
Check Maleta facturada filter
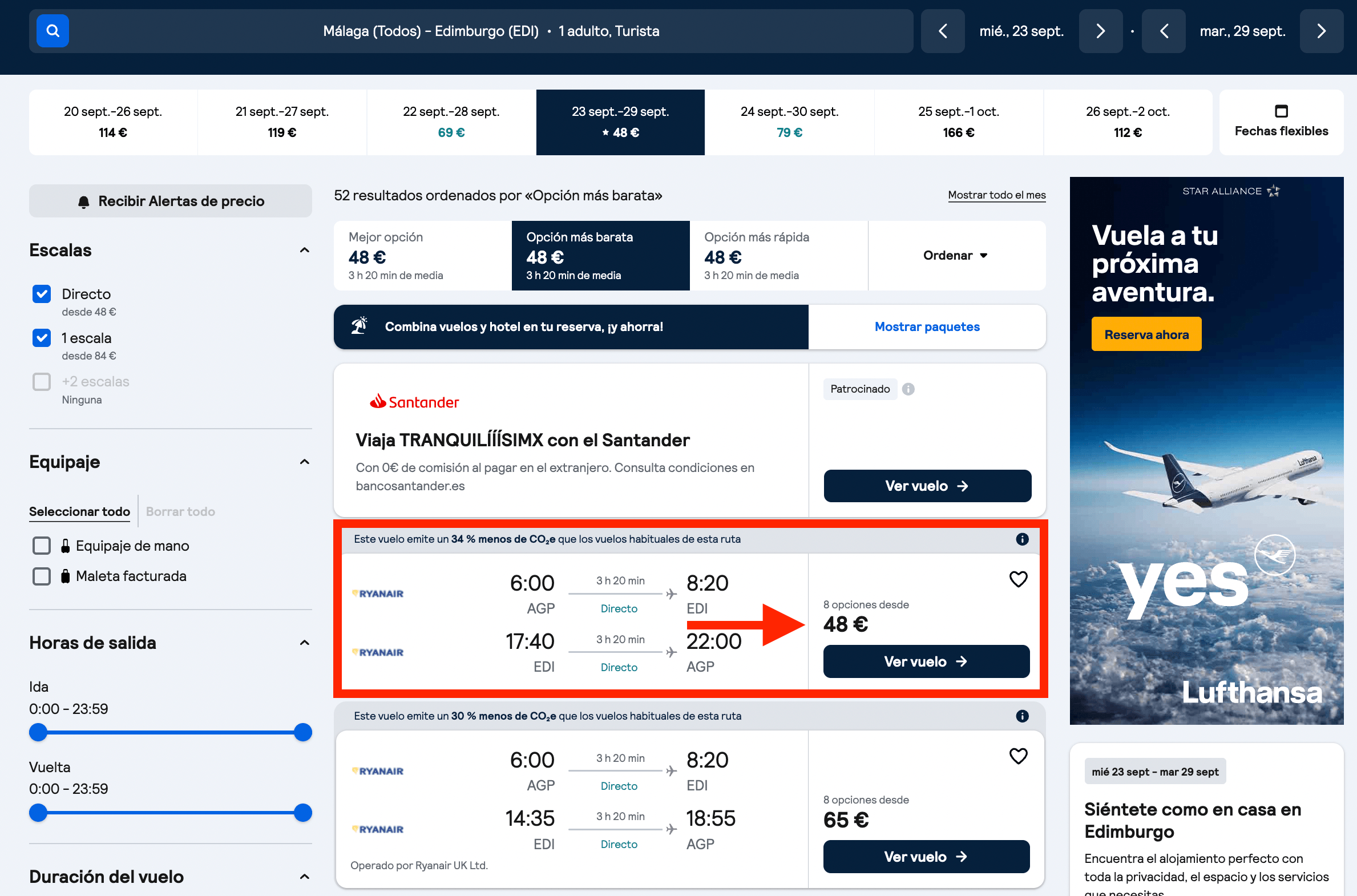(42, 576)
